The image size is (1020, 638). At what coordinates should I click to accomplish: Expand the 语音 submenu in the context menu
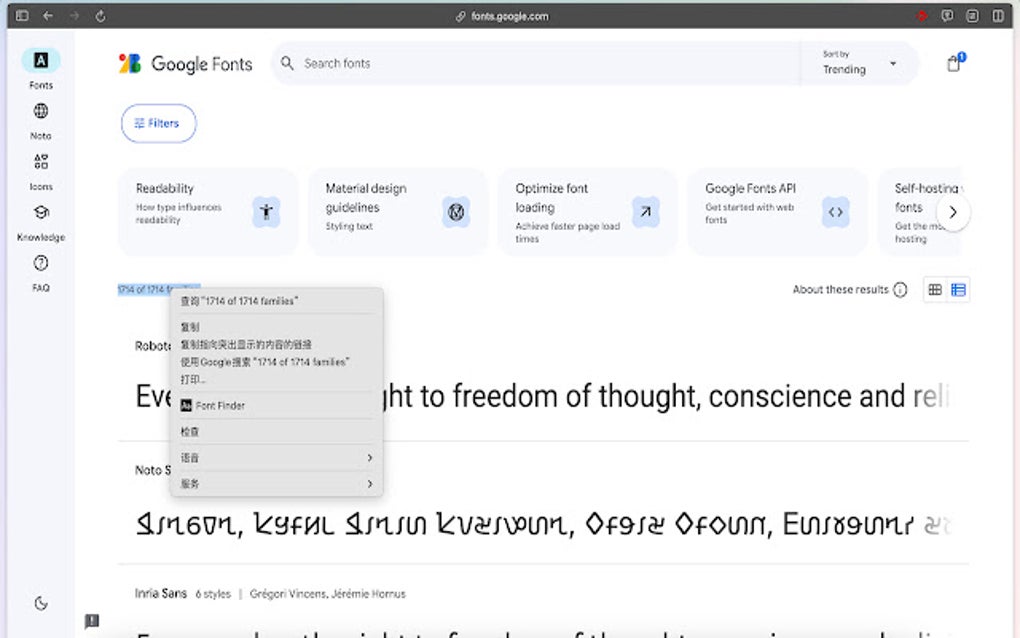275,457
